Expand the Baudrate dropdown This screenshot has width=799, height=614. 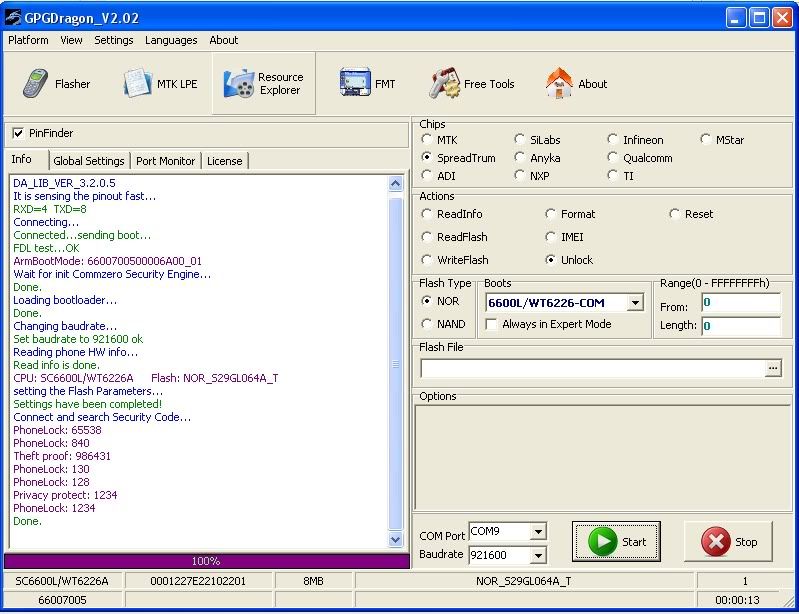coord(538,555)
